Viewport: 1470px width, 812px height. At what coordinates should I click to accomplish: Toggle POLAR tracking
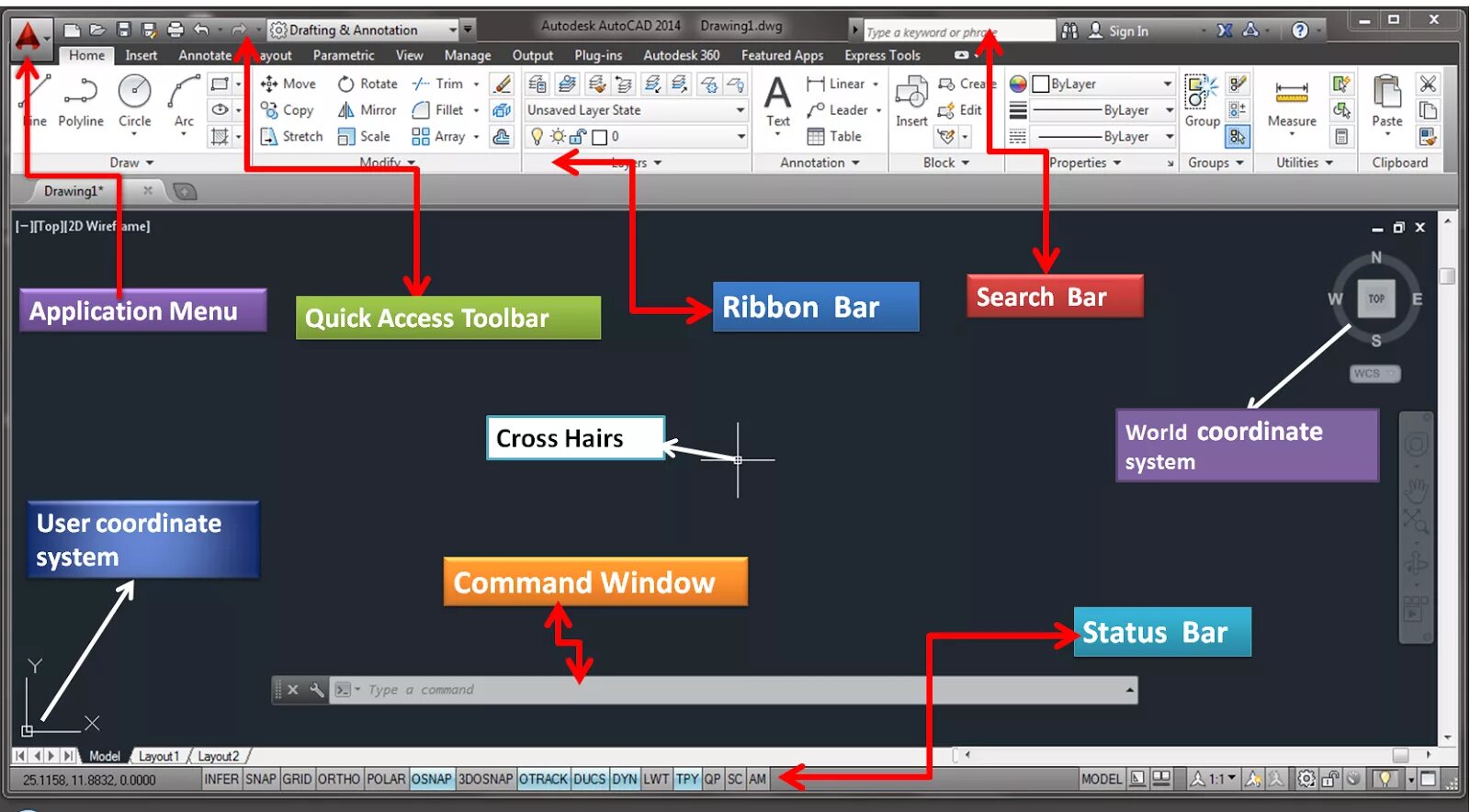coord(386,779)
